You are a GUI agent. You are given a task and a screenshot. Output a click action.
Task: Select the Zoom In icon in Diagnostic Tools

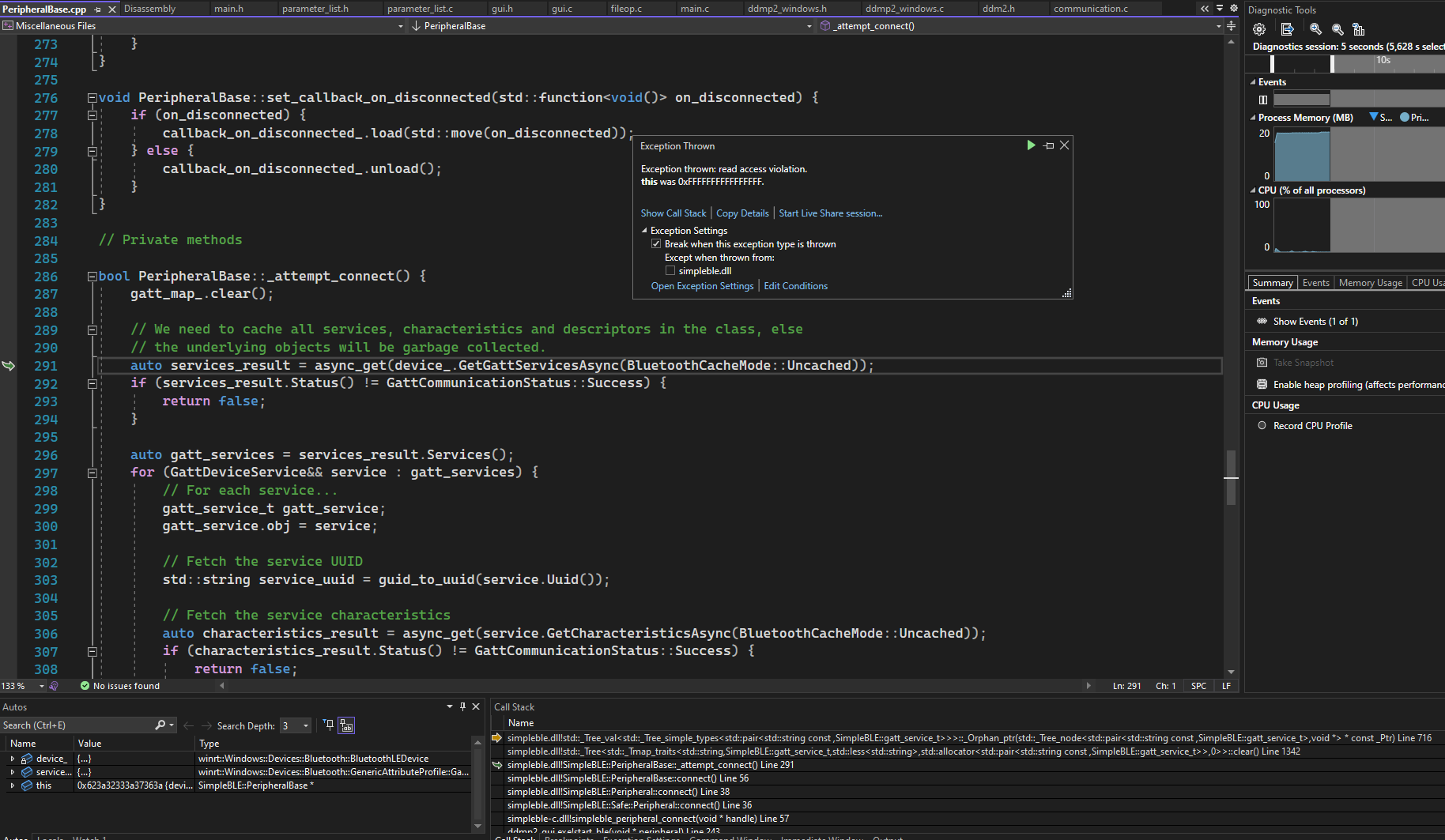1315,29
